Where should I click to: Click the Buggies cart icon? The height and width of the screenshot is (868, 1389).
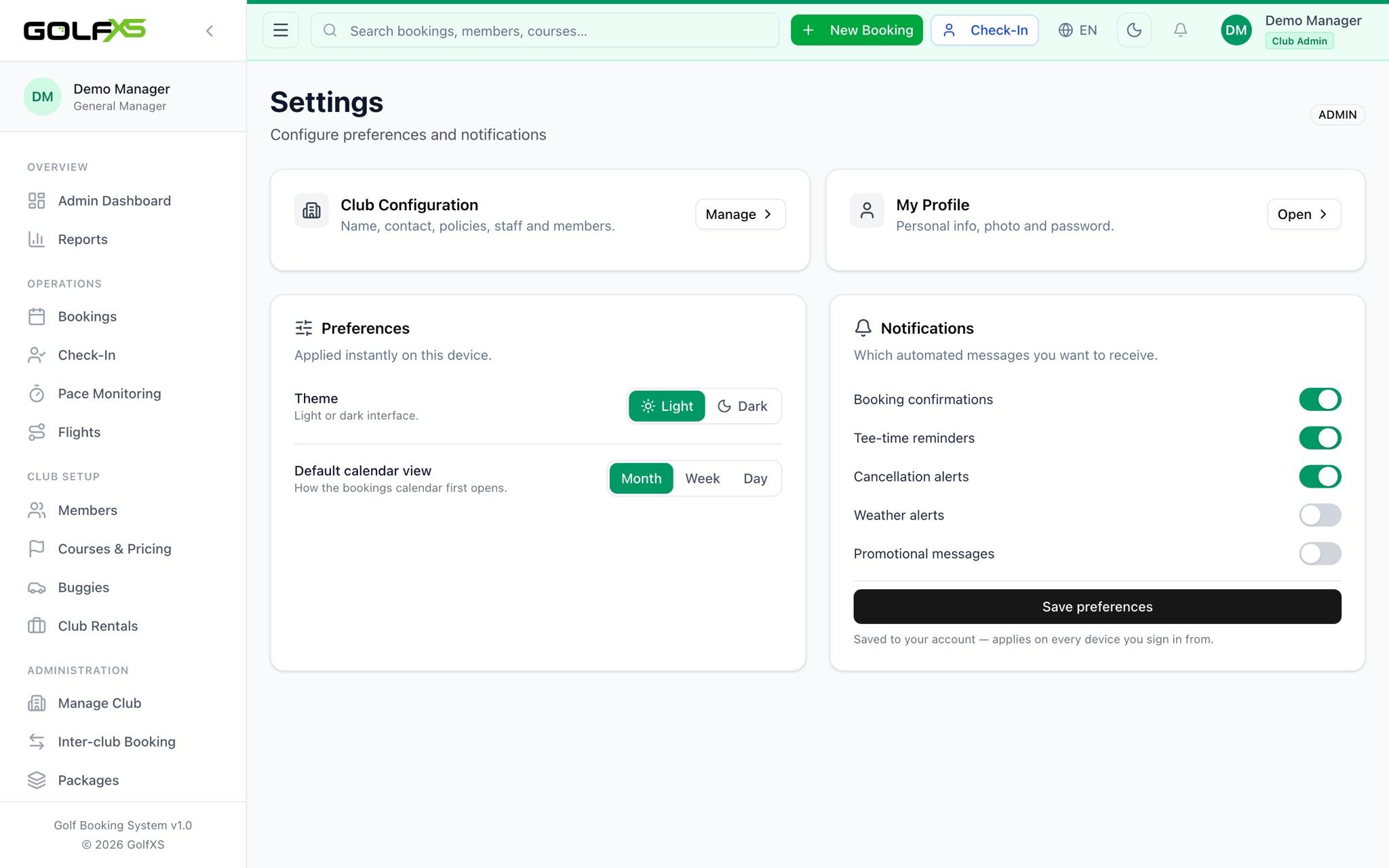pyautogui.click(x=37, y=588)
